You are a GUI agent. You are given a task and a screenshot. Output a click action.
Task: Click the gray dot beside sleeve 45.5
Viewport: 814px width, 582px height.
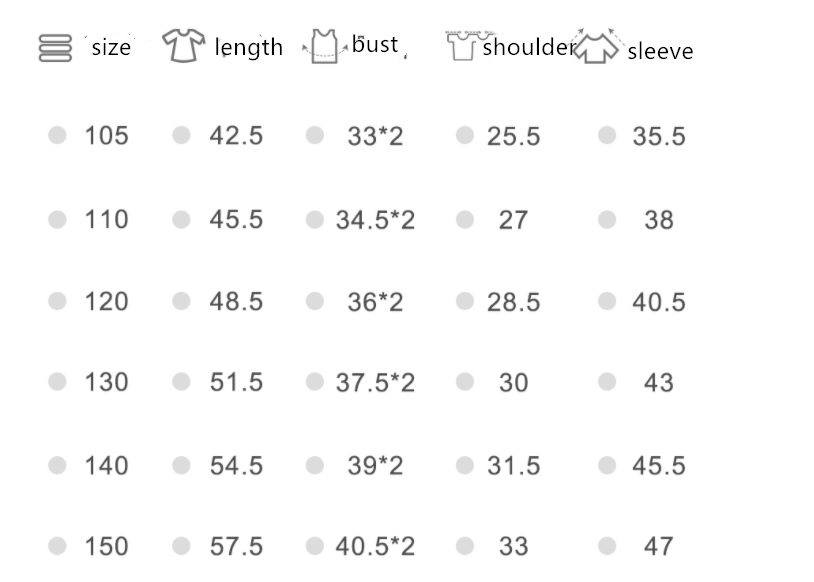coord(607,464)
